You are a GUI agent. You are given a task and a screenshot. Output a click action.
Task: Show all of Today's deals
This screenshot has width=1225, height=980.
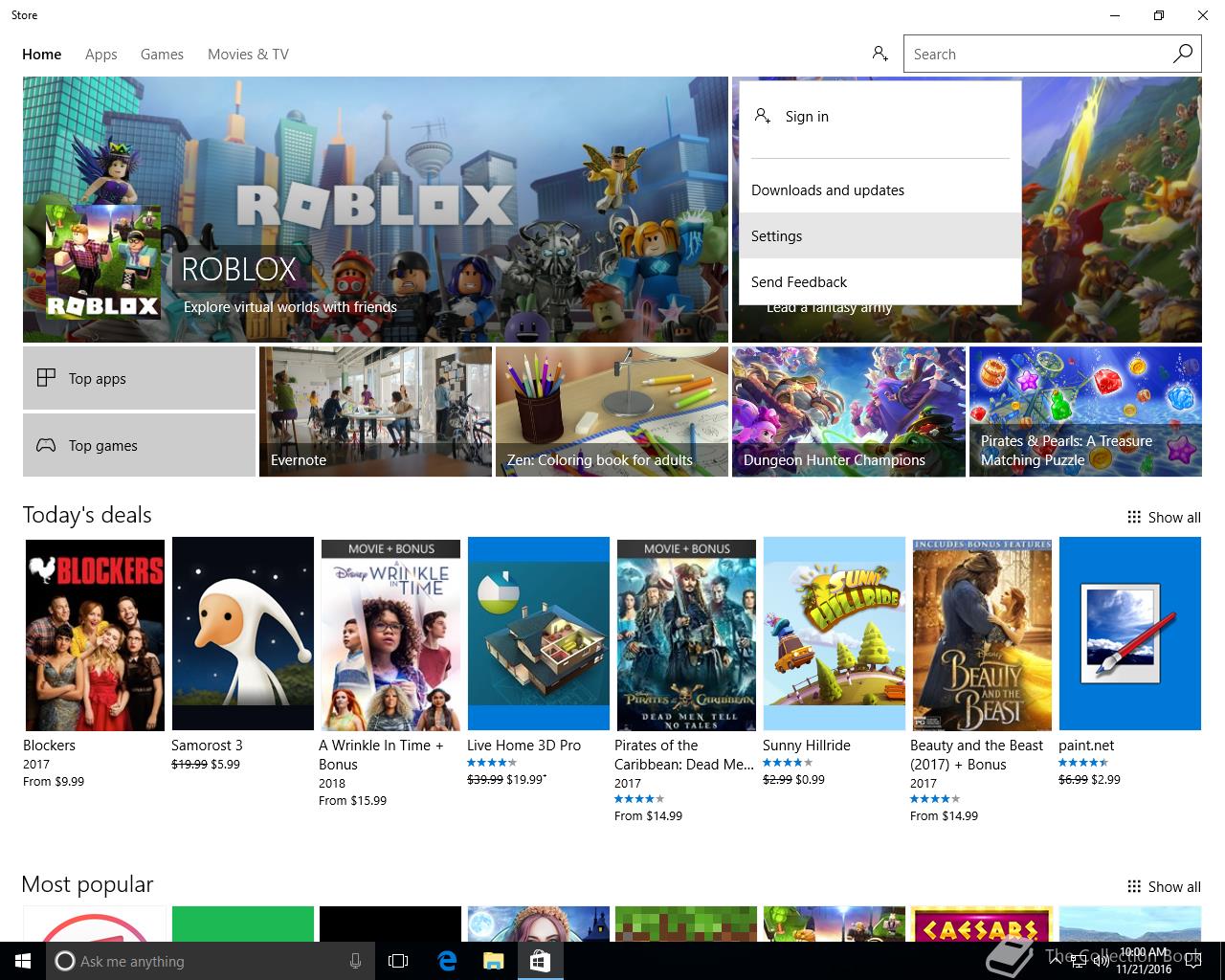(x=1164, y=517)
